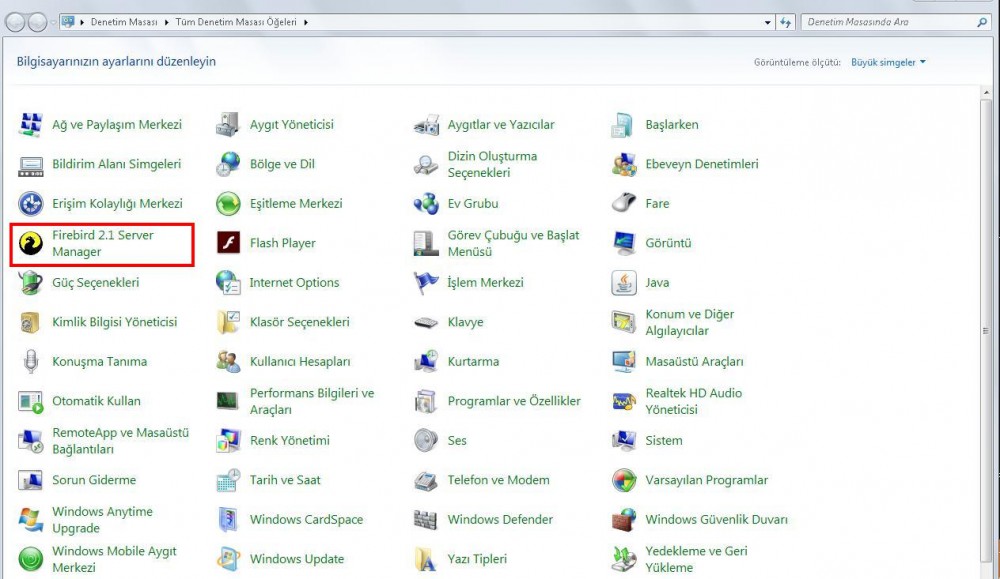The image size is (1000, 579).
Task: Expand the arrow after Denetim Masası breadcrumb
Action: [166, 22]
